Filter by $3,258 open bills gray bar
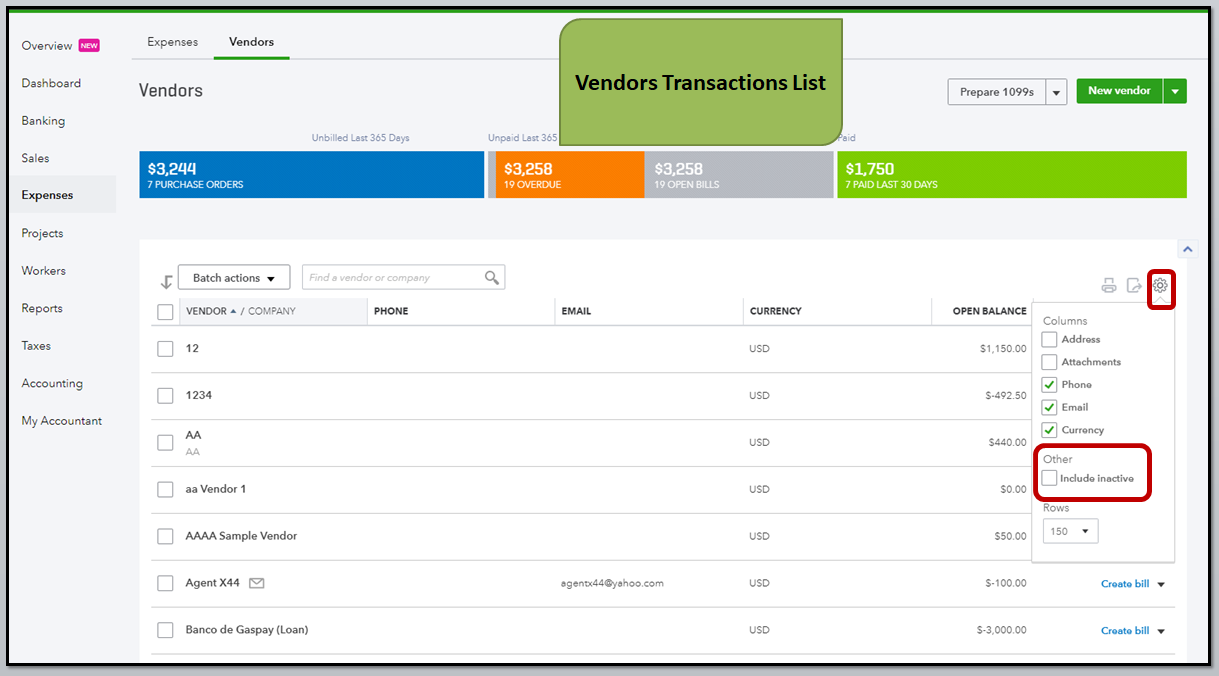1219x676 pixels. 739,175
